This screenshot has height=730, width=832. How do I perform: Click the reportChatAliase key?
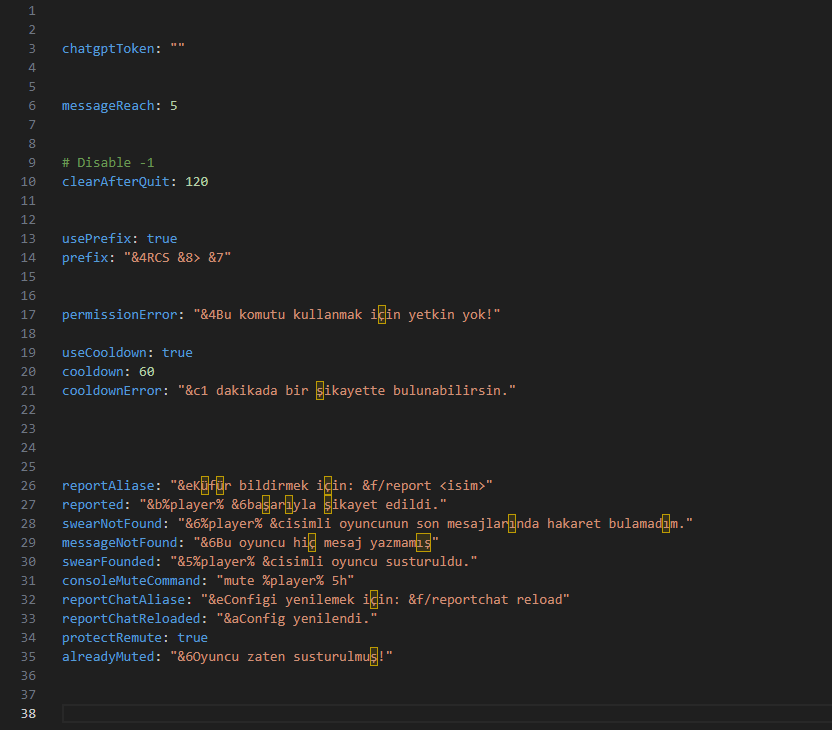click(124, 600)
